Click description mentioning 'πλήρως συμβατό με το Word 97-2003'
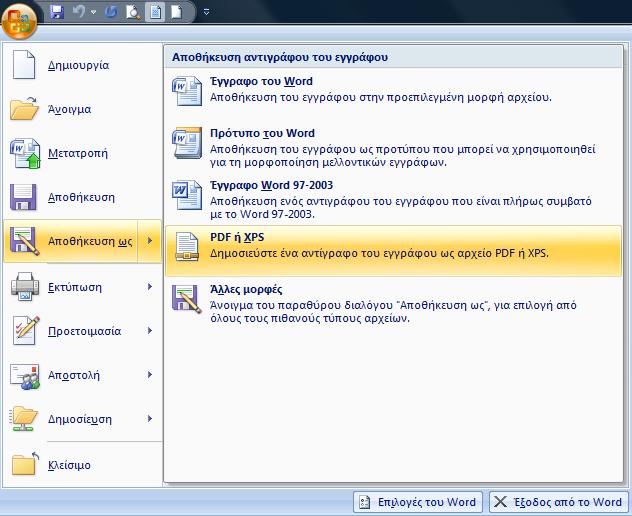This screenshot has width=632, height=516. point(401,208)
